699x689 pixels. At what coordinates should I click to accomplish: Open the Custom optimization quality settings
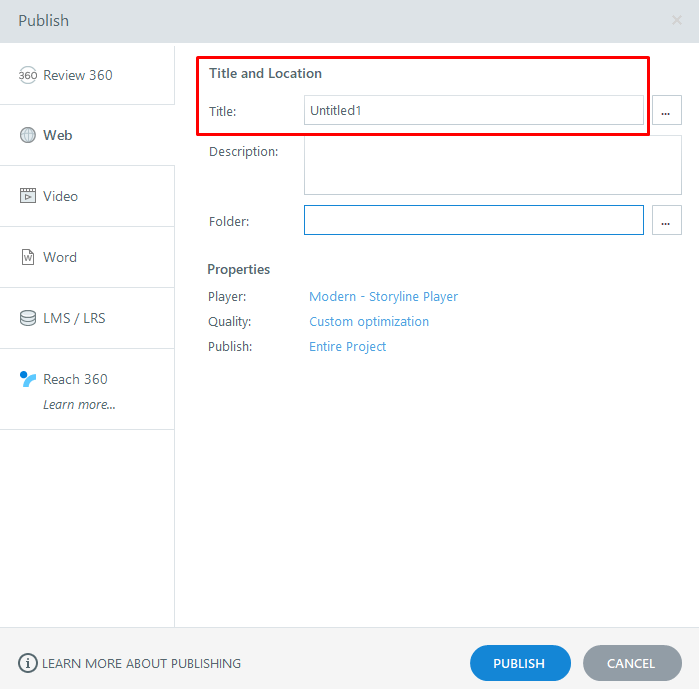click(368, 321)
